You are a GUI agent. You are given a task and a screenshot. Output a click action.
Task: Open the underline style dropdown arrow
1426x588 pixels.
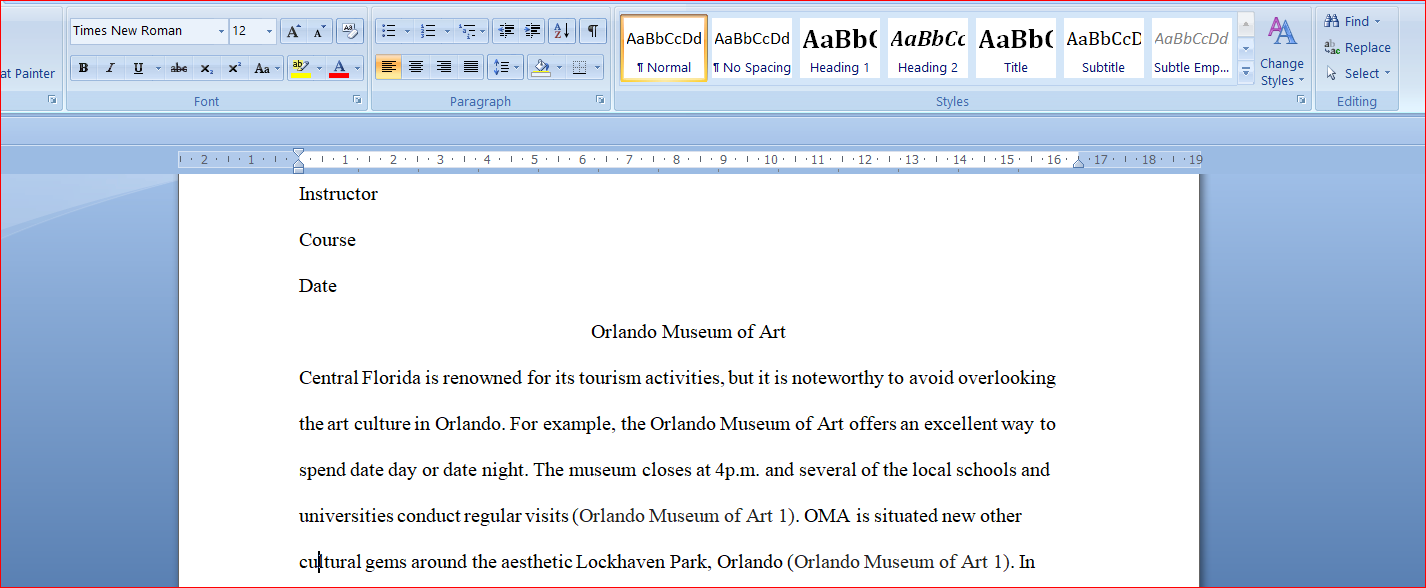pyautogui.click(x=156, y=68)
